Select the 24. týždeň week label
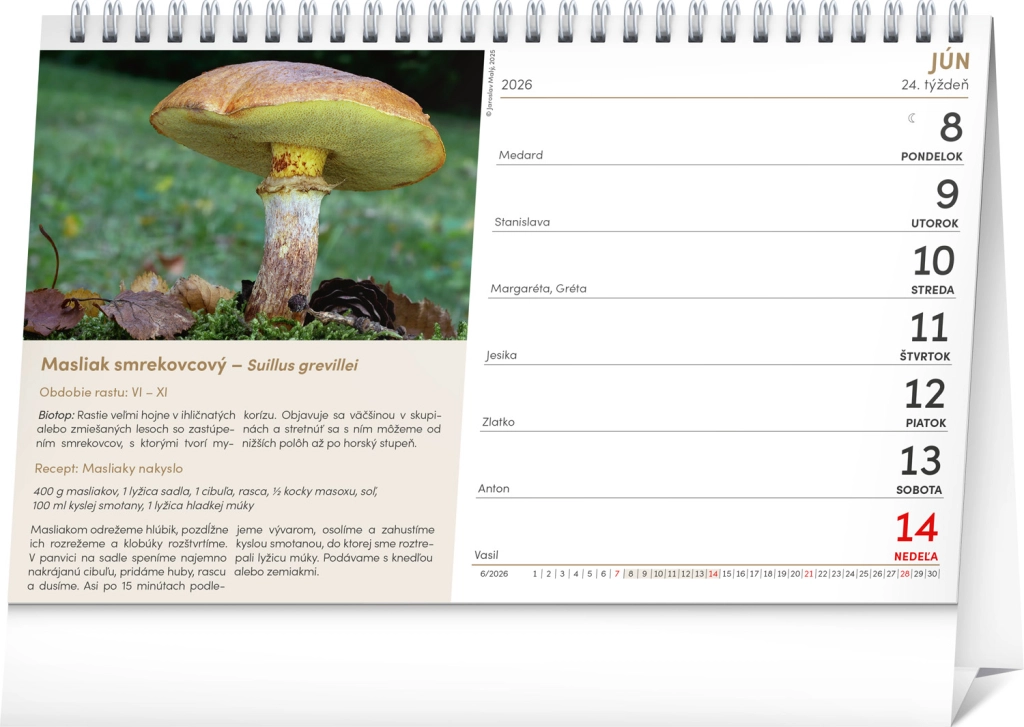 pos(934,85)
